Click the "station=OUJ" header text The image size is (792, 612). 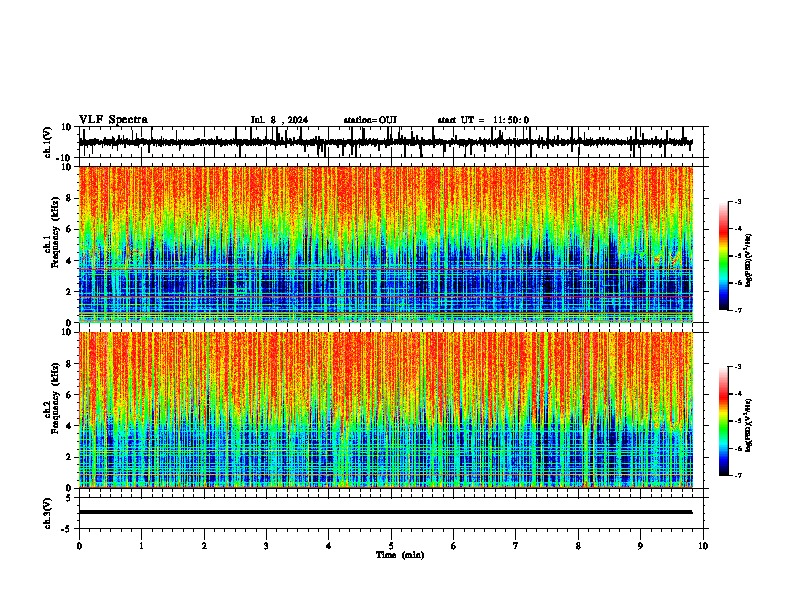click(x=370, y=120)
